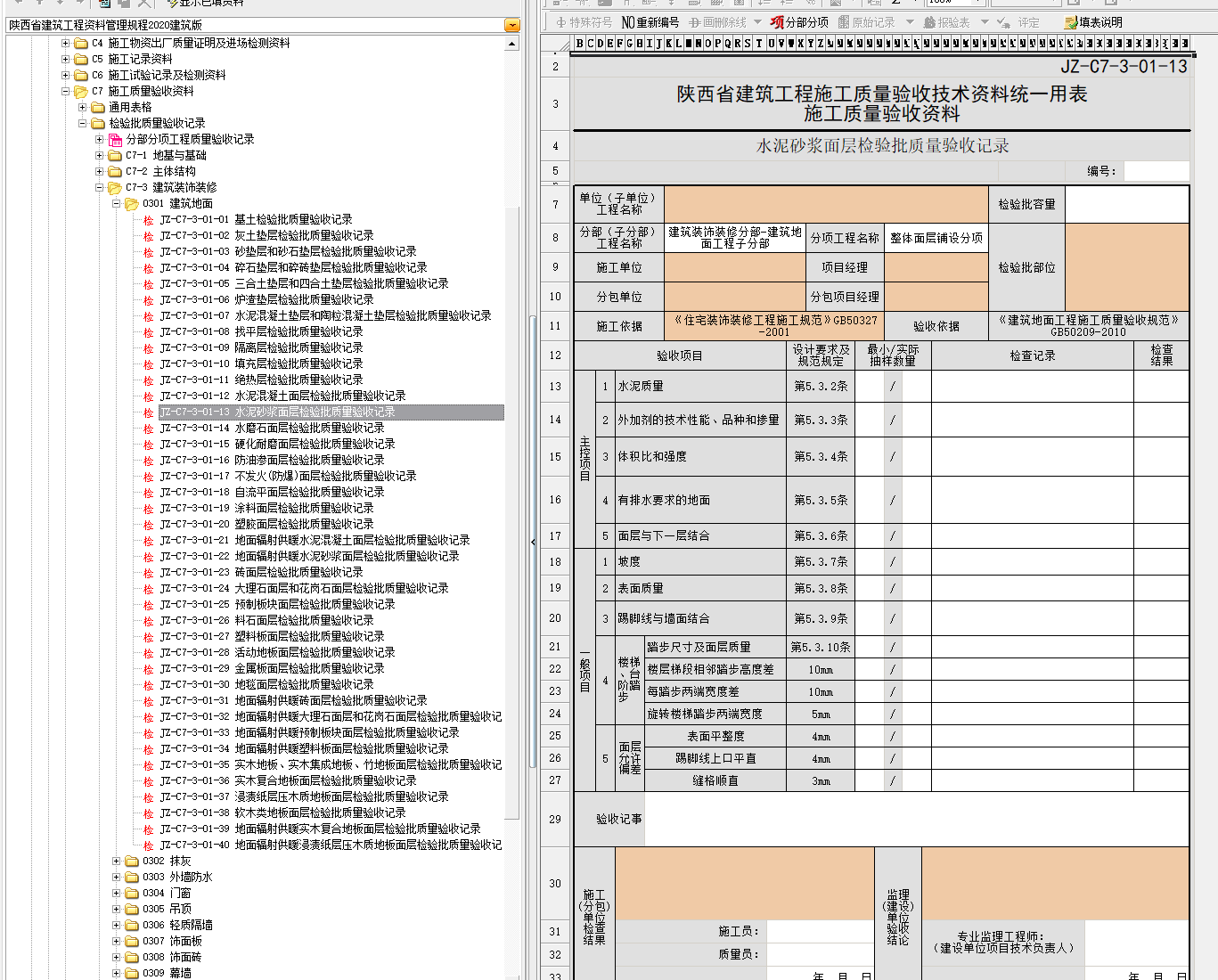The image size is (1218, 980).
Task: Select row header 13 in the sheet
Action: [555, 387]
